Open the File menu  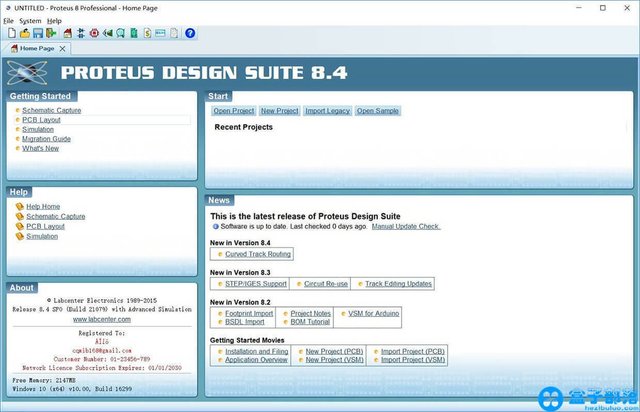(9, 21)
